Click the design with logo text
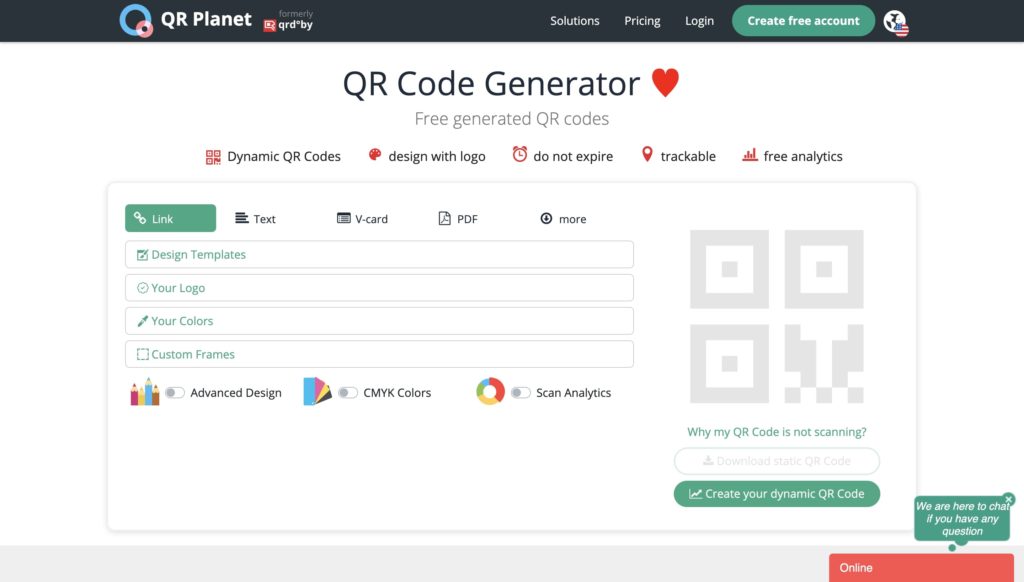 coord(437,156)
